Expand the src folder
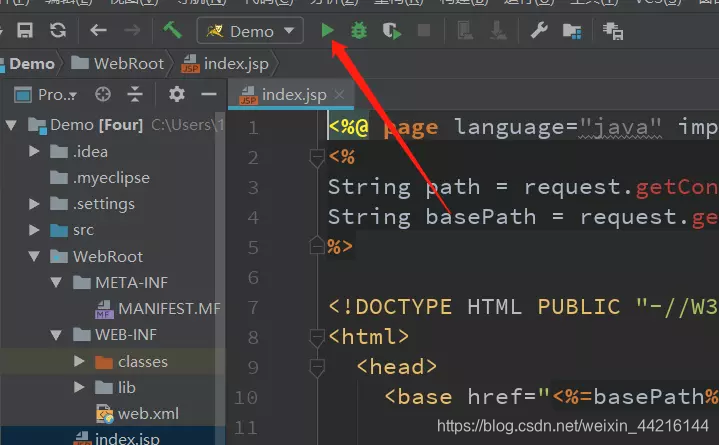Screen dimensions: 719x445 coord(34,230)
